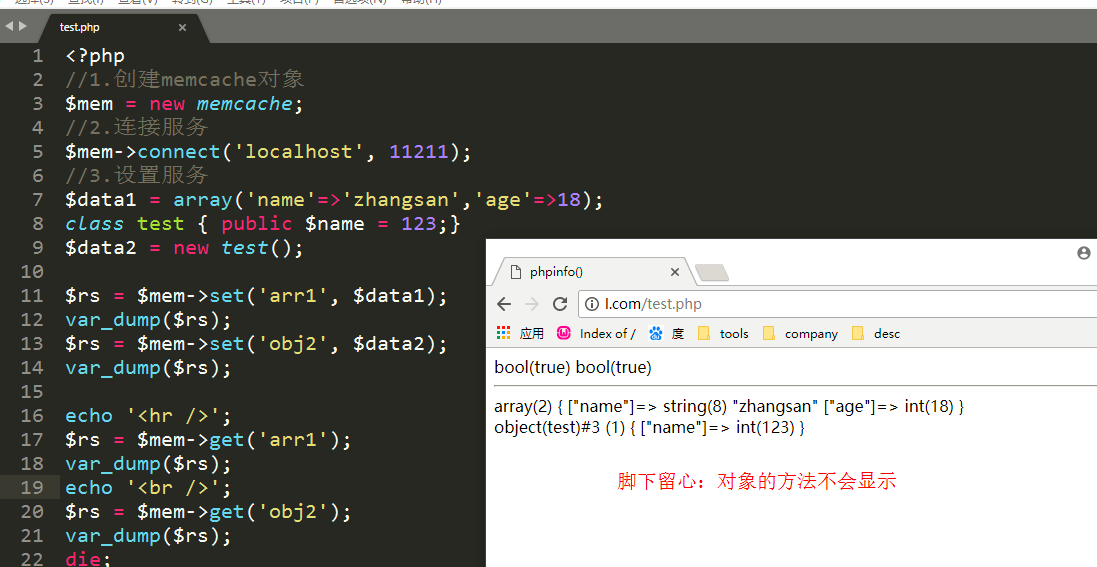The image size is (1097, 567).
Task: View site information icon in address bar
Action: click(x=592, y=304)
